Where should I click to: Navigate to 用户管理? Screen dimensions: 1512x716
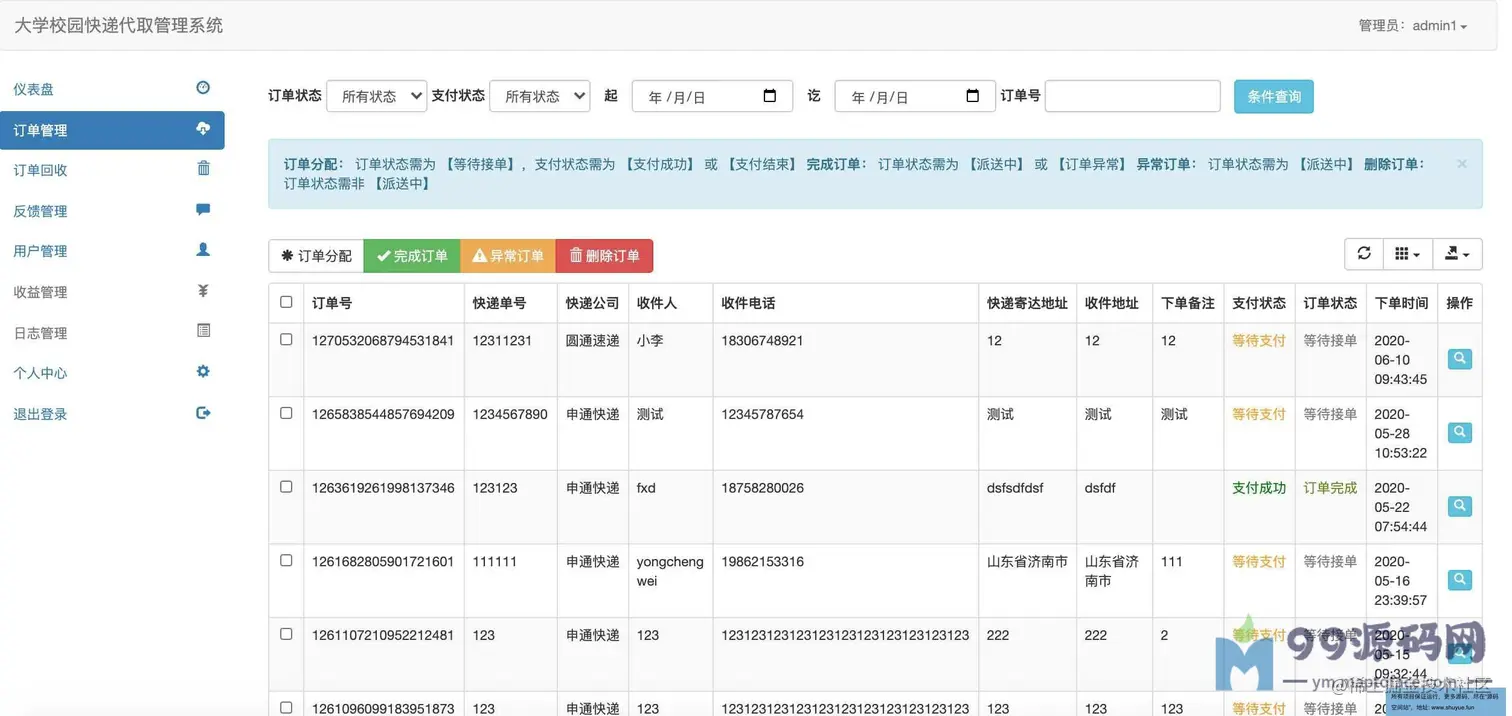tap(112, 251)
